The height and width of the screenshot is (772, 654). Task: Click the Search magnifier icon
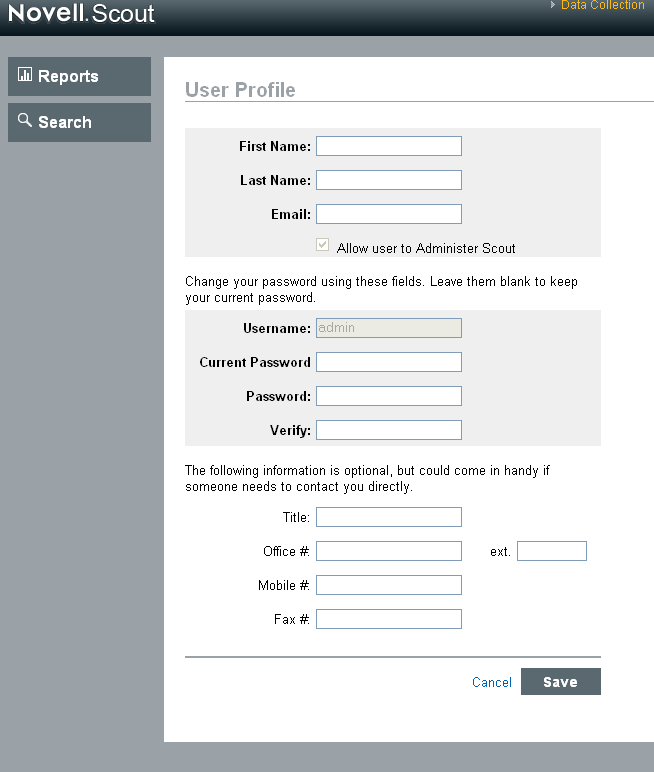coord(25,120)
